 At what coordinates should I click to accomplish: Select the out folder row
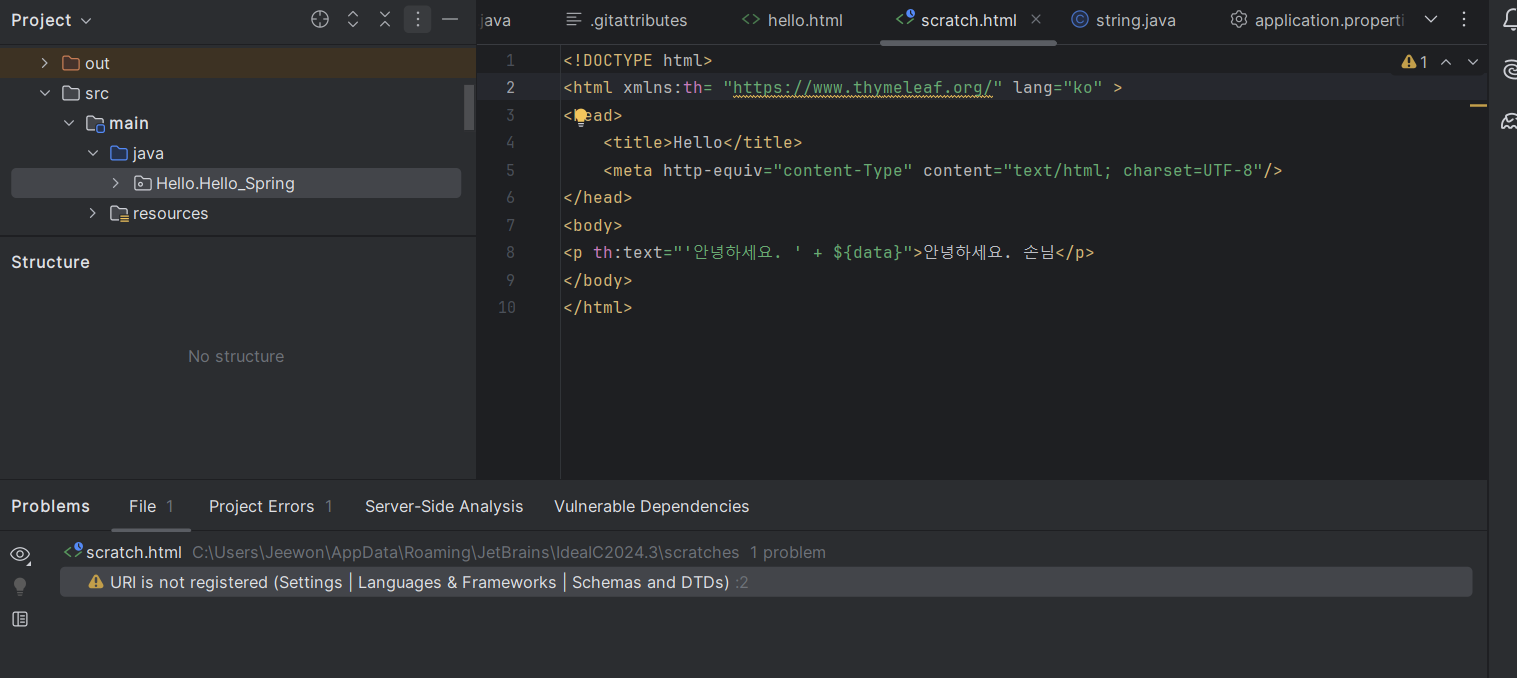(x=236, y=63)
